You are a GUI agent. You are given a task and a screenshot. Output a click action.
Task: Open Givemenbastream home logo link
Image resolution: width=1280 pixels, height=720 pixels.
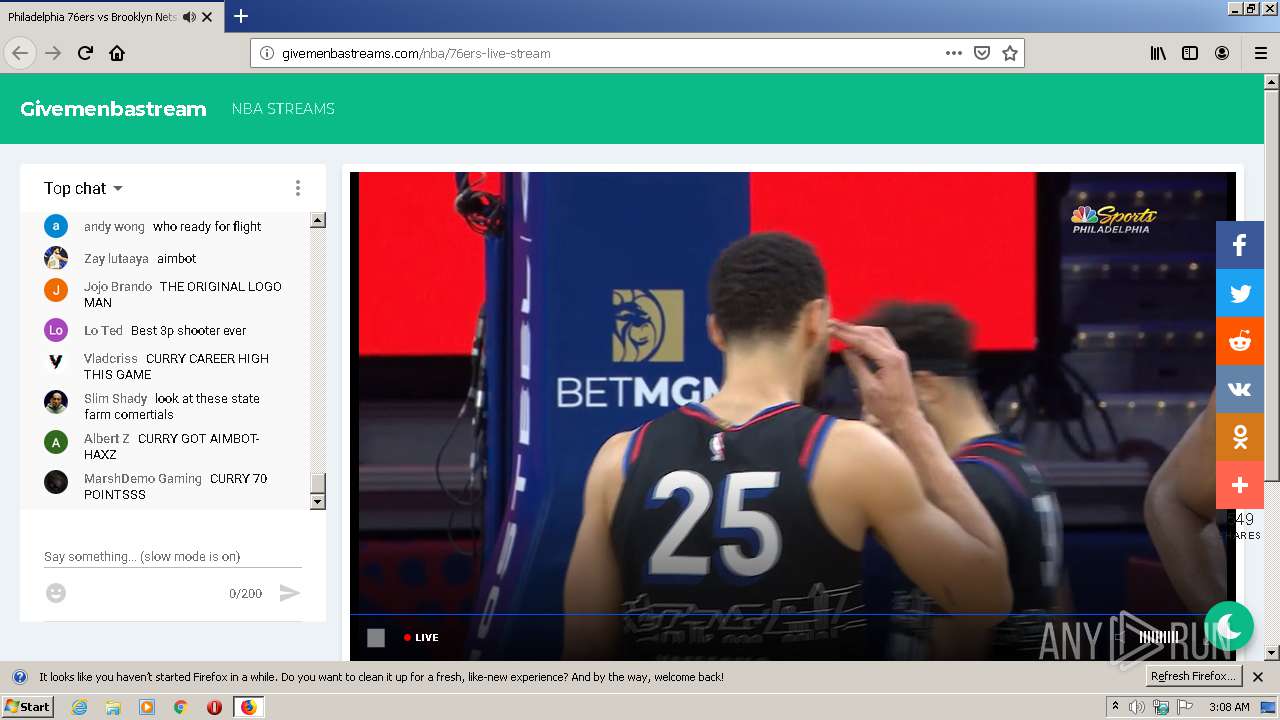click(113, 109)
